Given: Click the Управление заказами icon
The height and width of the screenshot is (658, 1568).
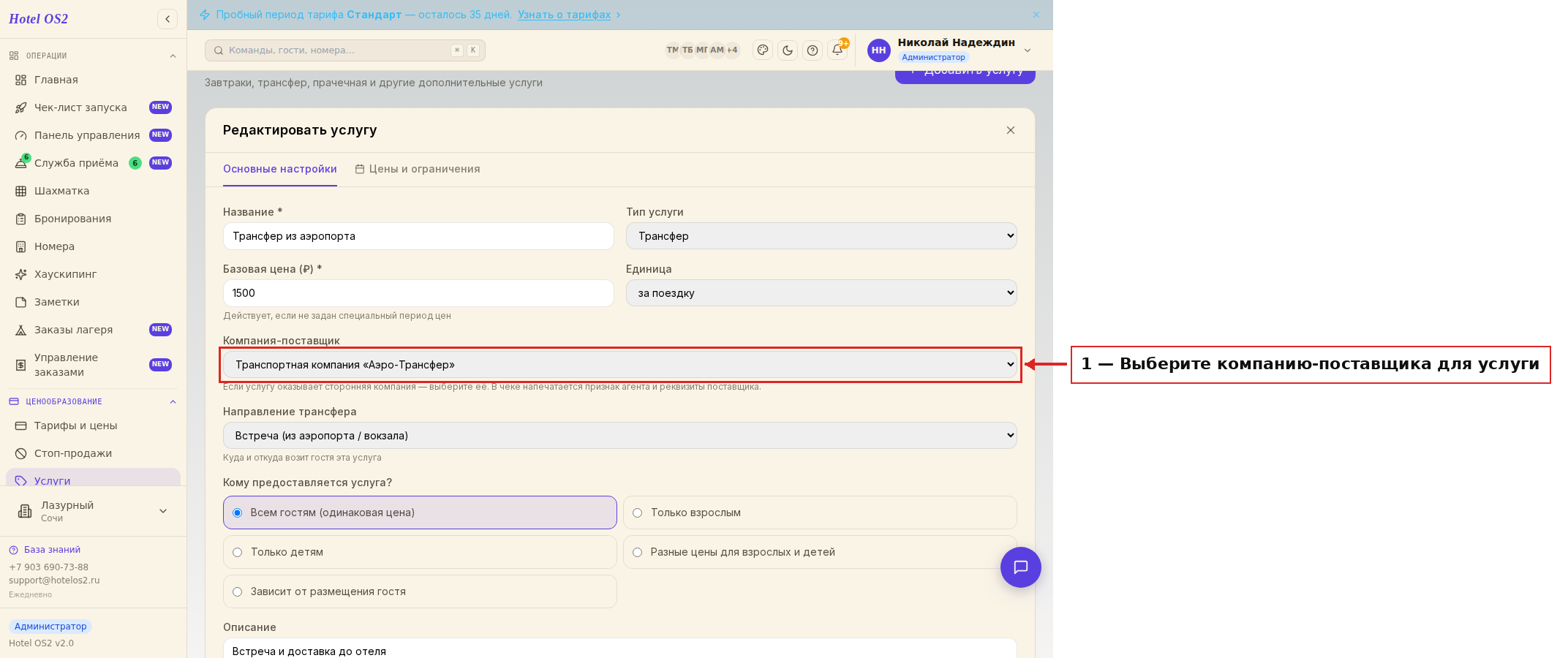Looking at the screenshot, I should click(21, 365).
